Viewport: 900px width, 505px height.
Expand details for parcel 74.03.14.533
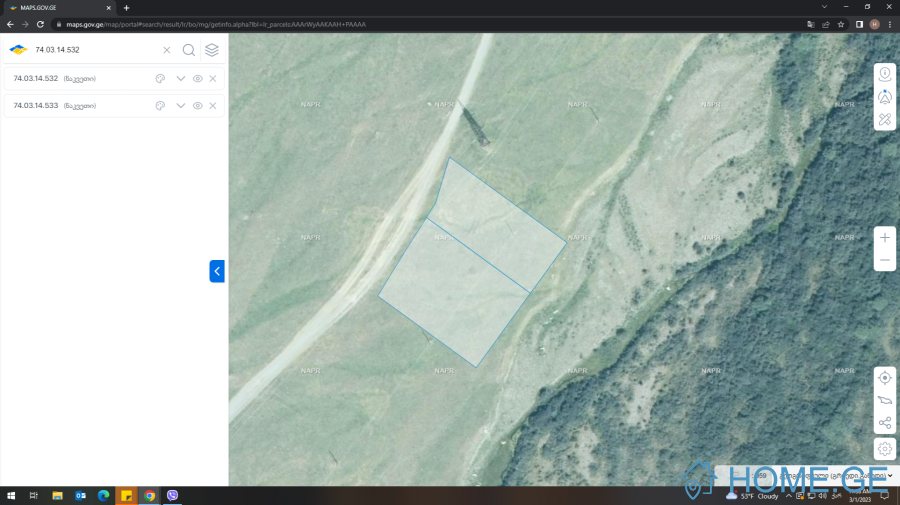point(181,105)
